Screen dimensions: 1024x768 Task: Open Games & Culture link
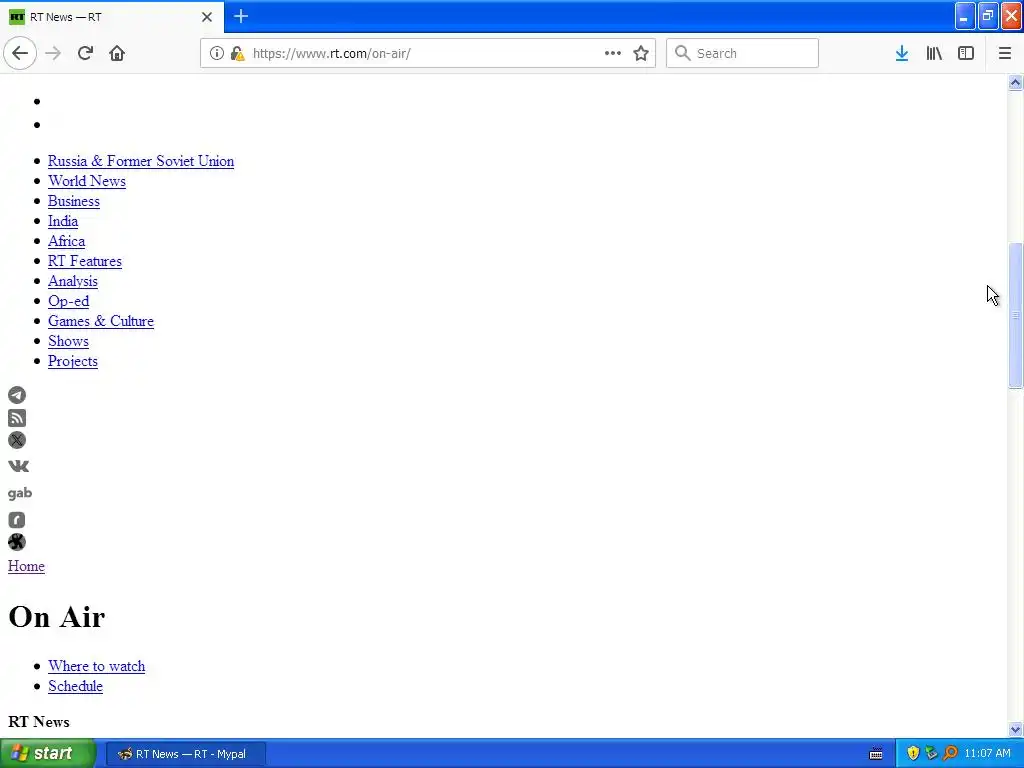[101, 321]
